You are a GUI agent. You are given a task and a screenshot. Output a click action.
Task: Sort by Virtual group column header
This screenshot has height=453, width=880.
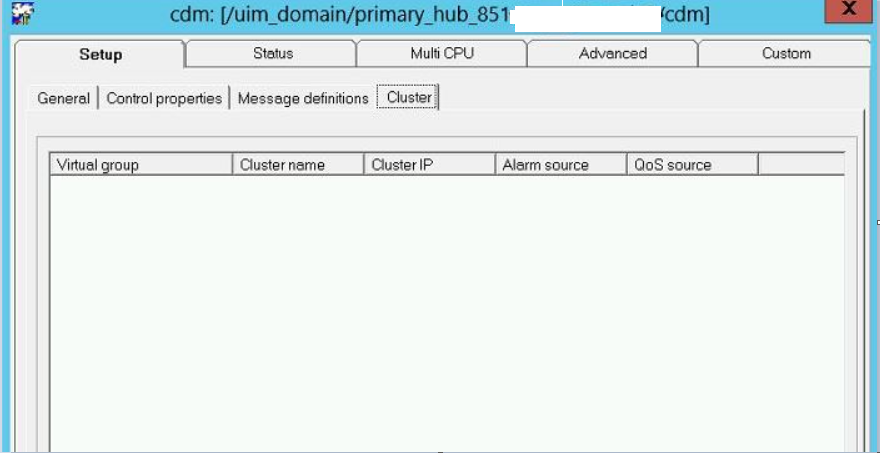(x=141, y=164)
